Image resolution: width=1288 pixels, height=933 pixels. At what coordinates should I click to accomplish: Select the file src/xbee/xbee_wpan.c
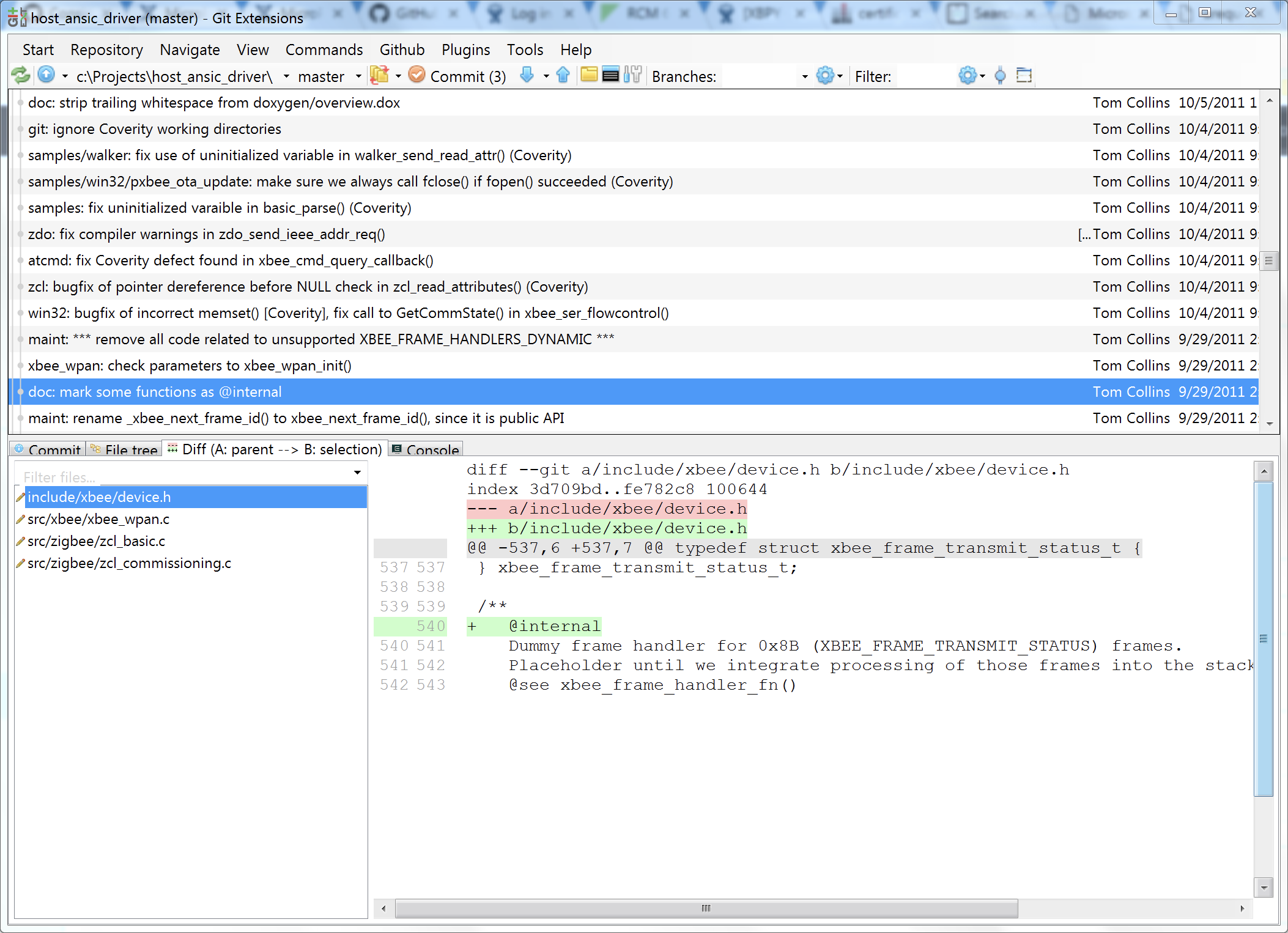(98, 519)
